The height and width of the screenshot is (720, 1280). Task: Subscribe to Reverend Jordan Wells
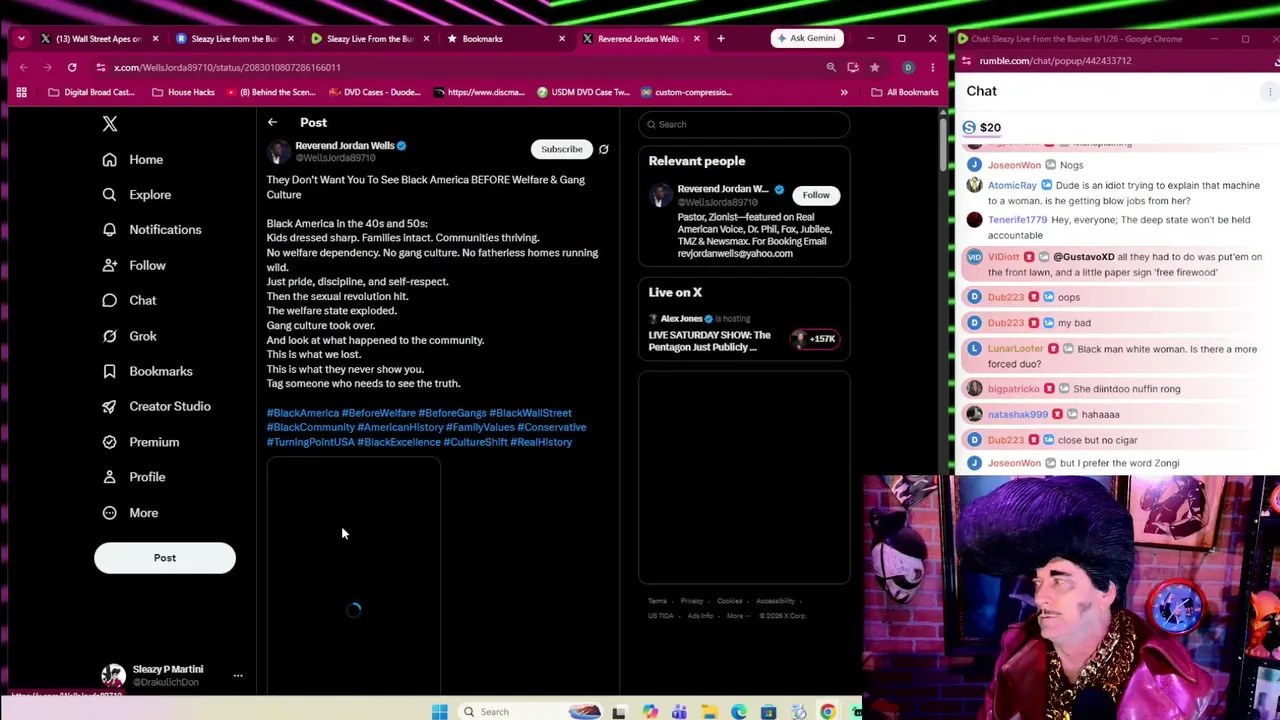click(561, 149)
